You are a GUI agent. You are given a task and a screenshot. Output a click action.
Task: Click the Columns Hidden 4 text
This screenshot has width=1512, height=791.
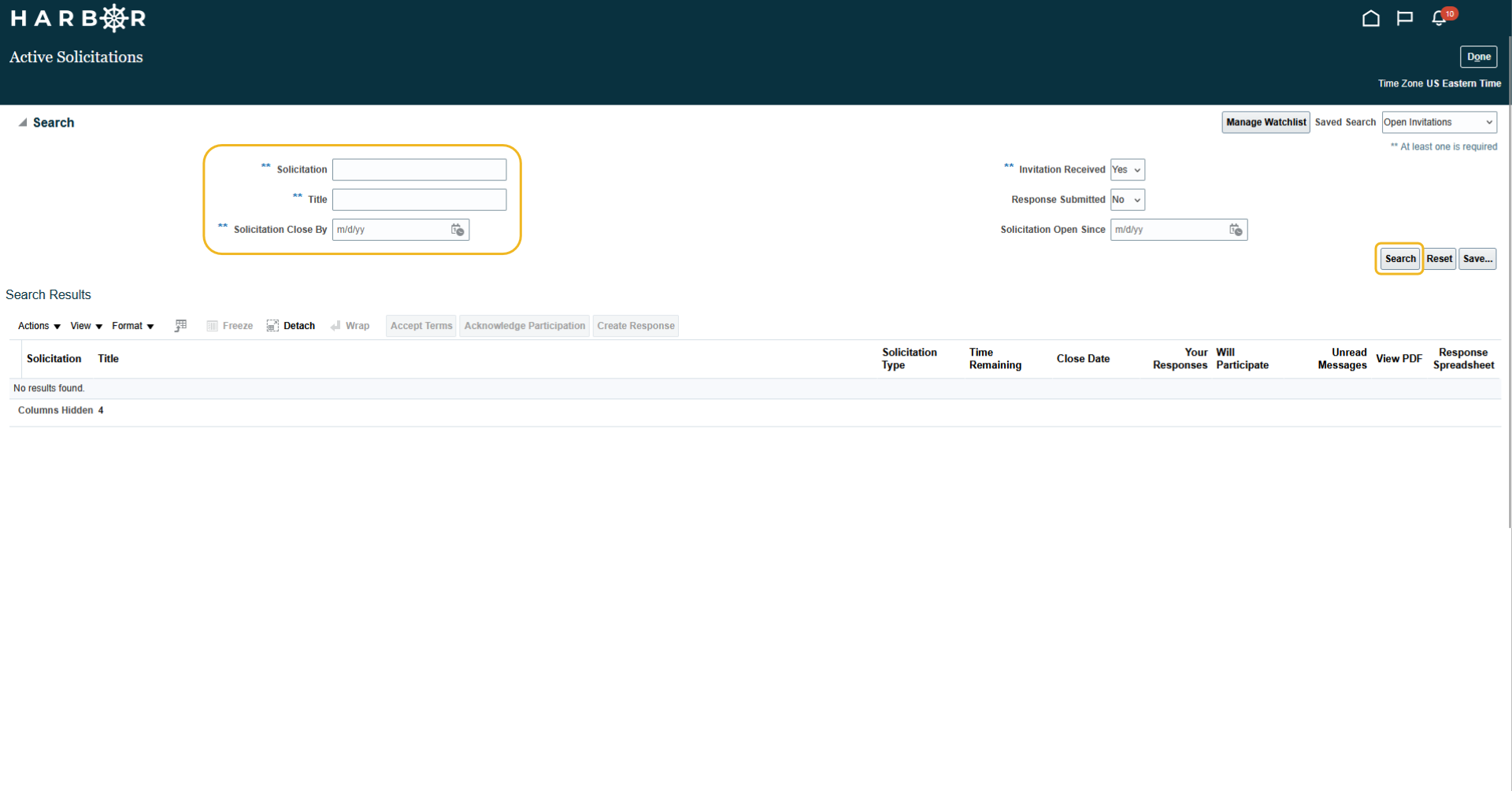click(61, 411)
